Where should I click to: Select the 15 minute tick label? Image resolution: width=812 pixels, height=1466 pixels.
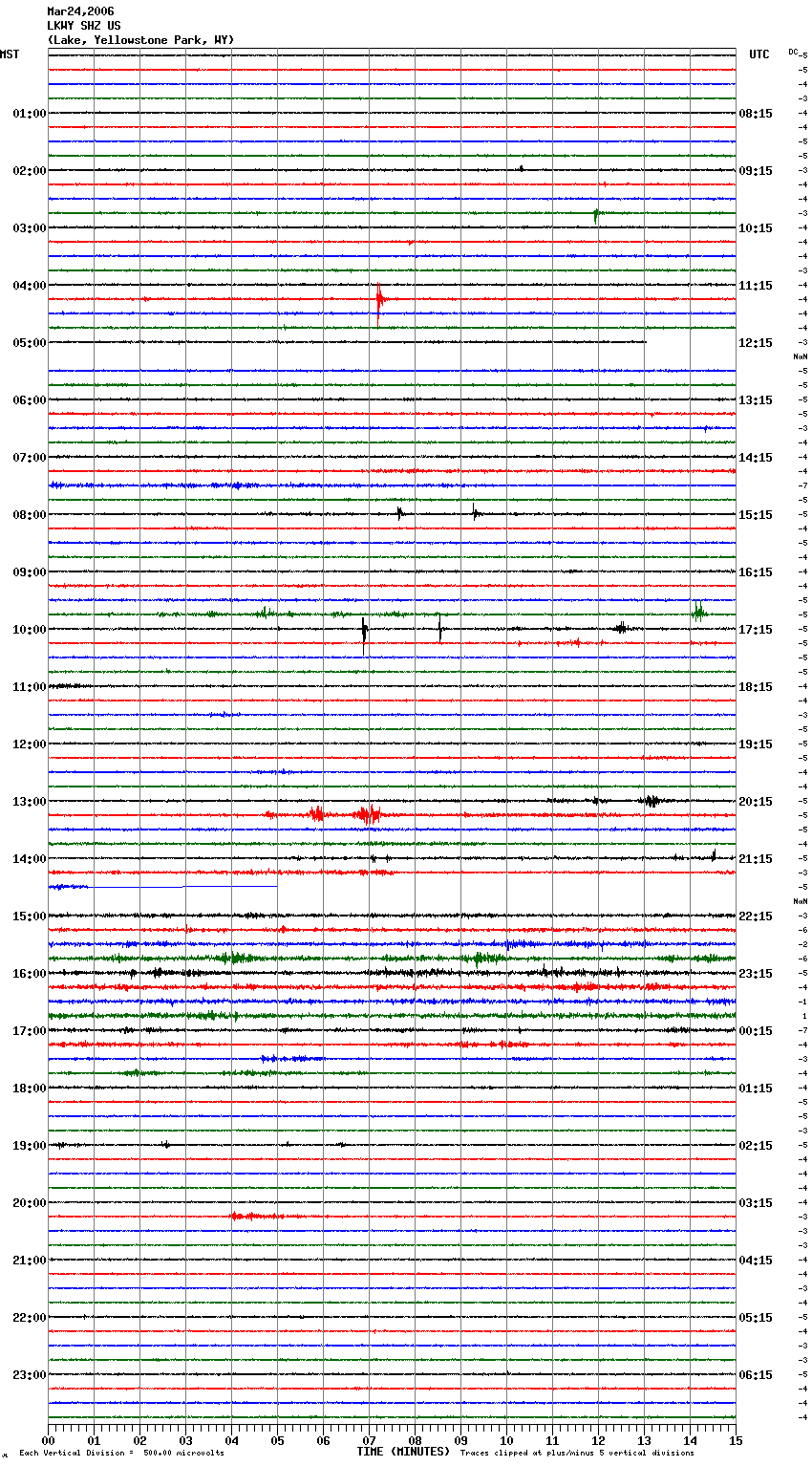pyautogui.click(x=736, y=1440)
